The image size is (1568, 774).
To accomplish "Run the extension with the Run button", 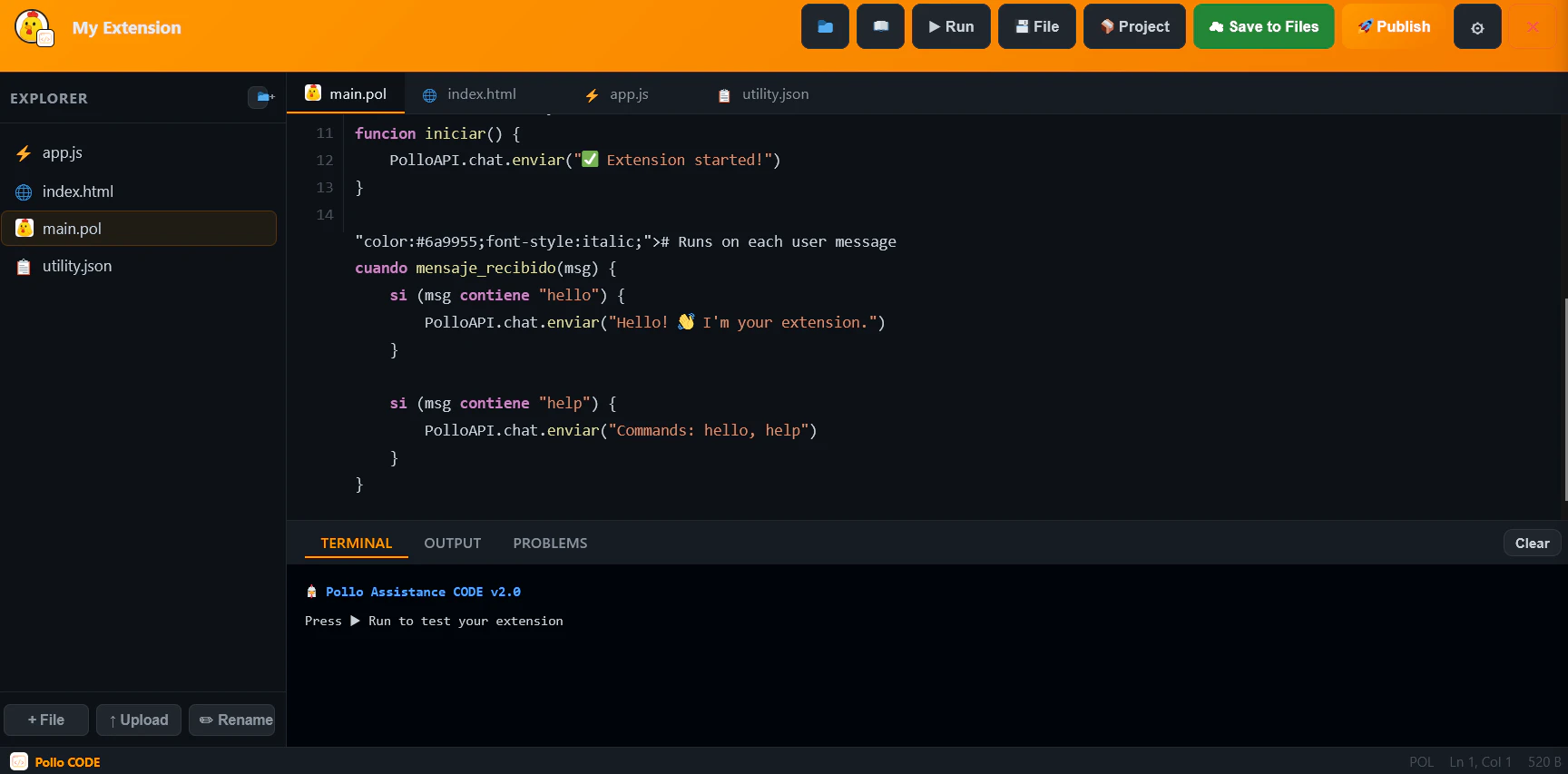I will (951, 26).
